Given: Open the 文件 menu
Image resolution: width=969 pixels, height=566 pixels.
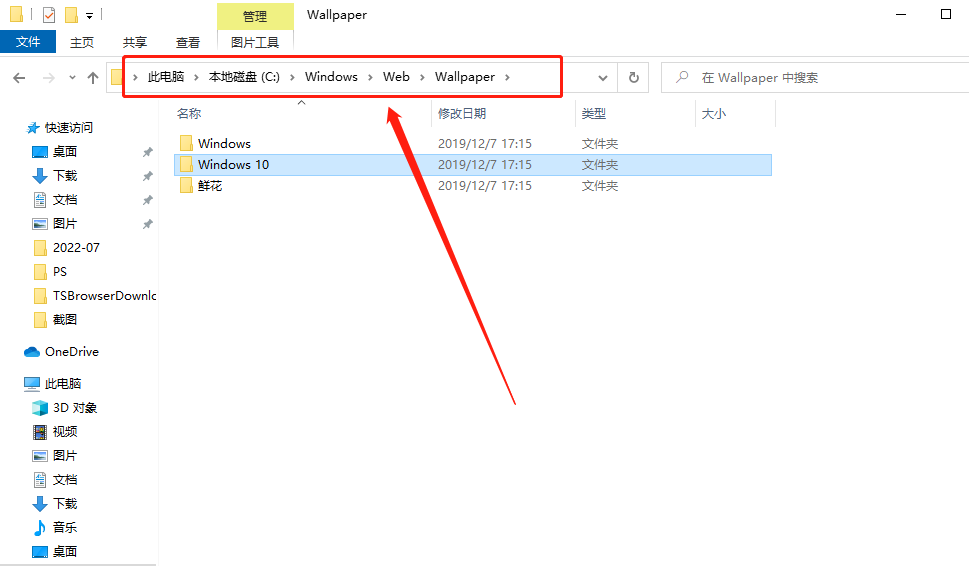Looking at the screenshot, I should pos(28,42).
